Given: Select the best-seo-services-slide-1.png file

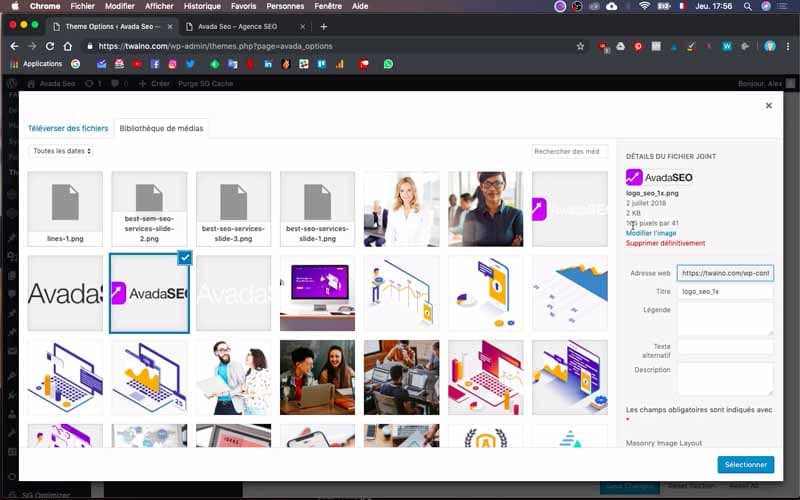Looking at the screenshot, I should click(317, 209).
